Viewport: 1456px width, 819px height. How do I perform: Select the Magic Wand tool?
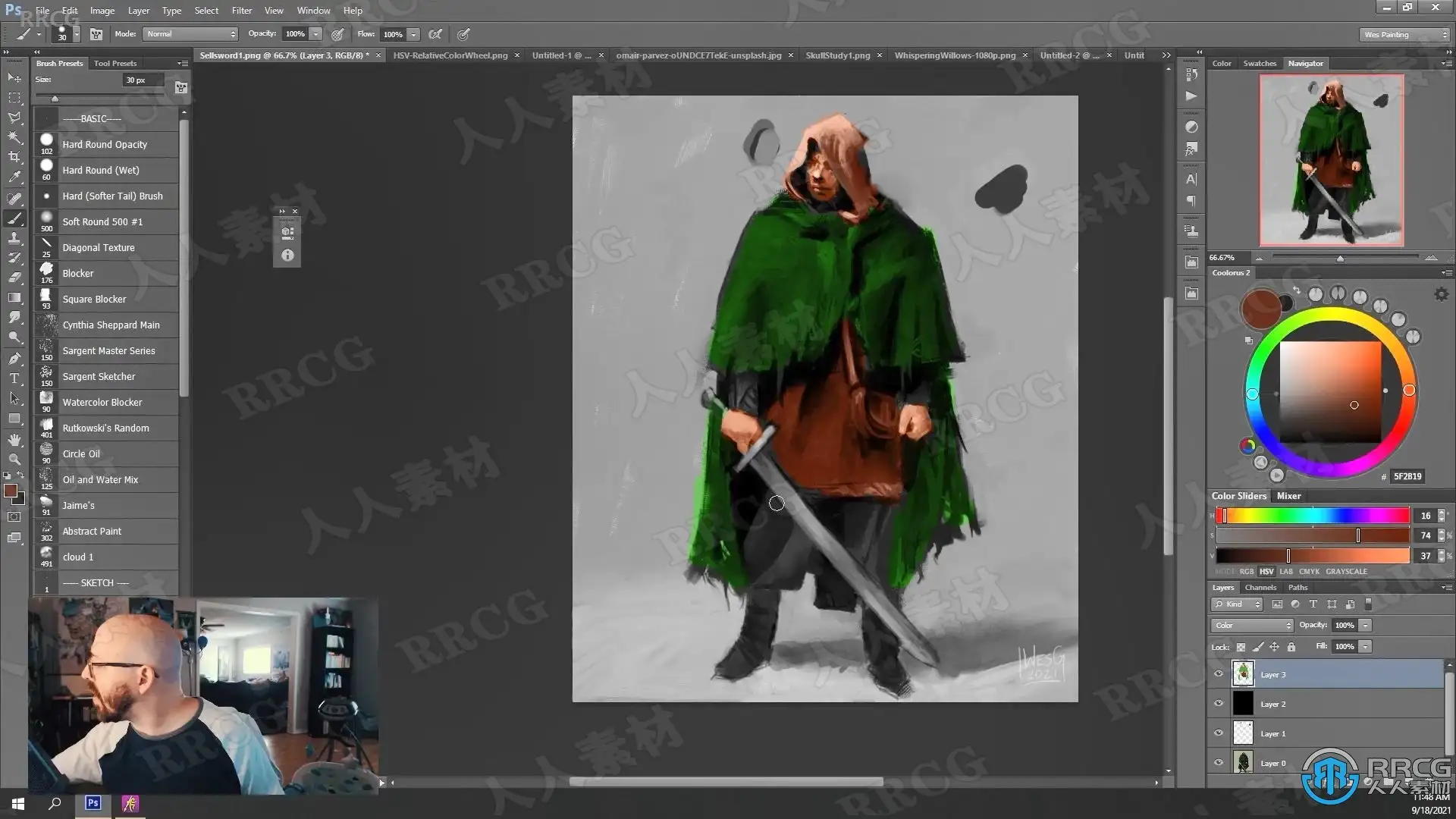pyautogui.click(x=14, y=137)
